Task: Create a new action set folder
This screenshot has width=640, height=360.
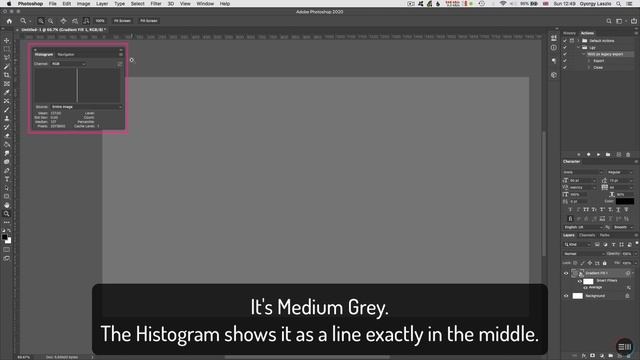Action: click(608, 155)
